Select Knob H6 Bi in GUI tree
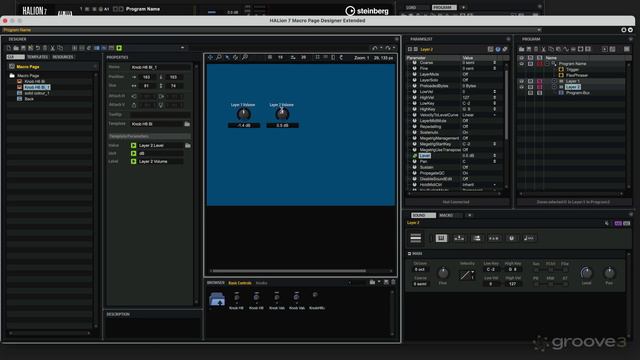 (x=35, y=81)
